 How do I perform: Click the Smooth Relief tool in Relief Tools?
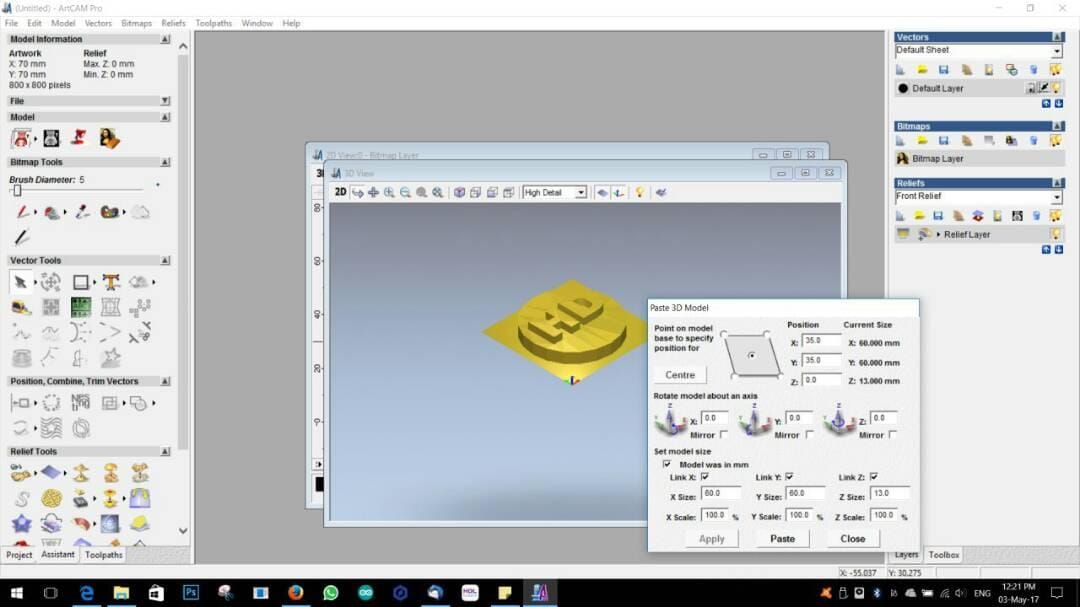pos(21,498)
